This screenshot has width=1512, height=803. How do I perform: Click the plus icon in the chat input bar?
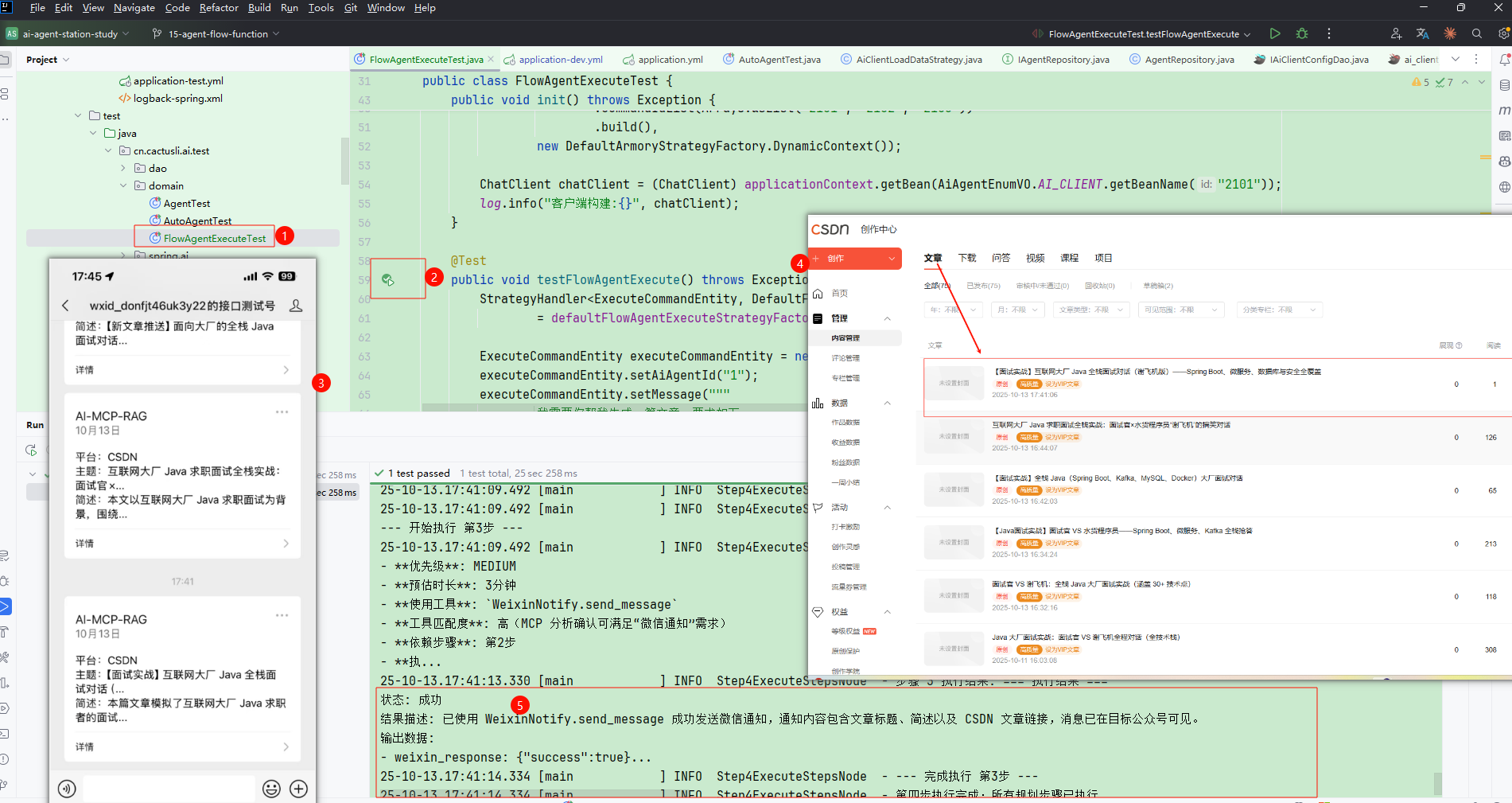point(299,789)
